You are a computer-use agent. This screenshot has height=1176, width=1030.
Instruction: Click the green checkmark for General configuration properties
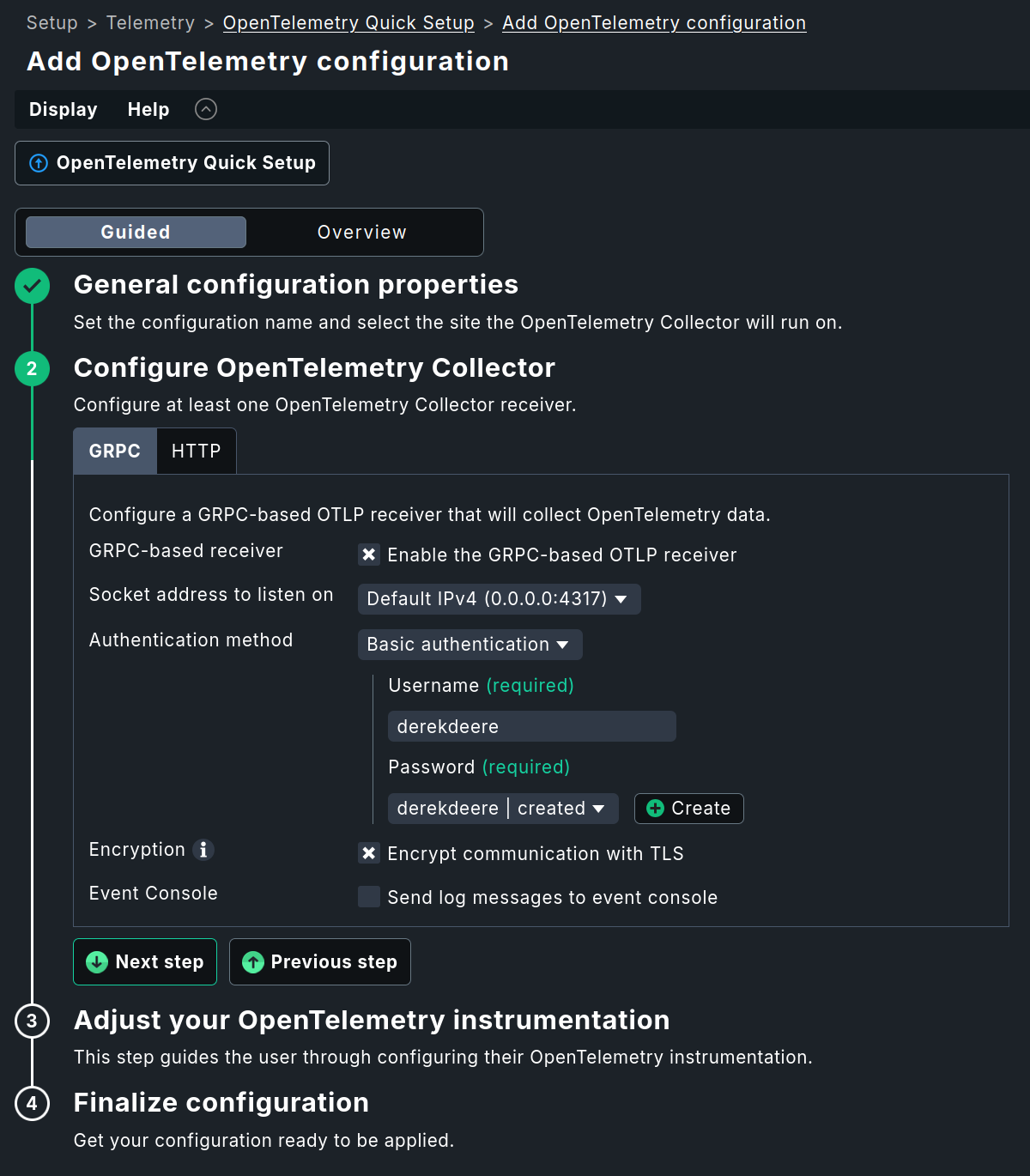(32, 286)
